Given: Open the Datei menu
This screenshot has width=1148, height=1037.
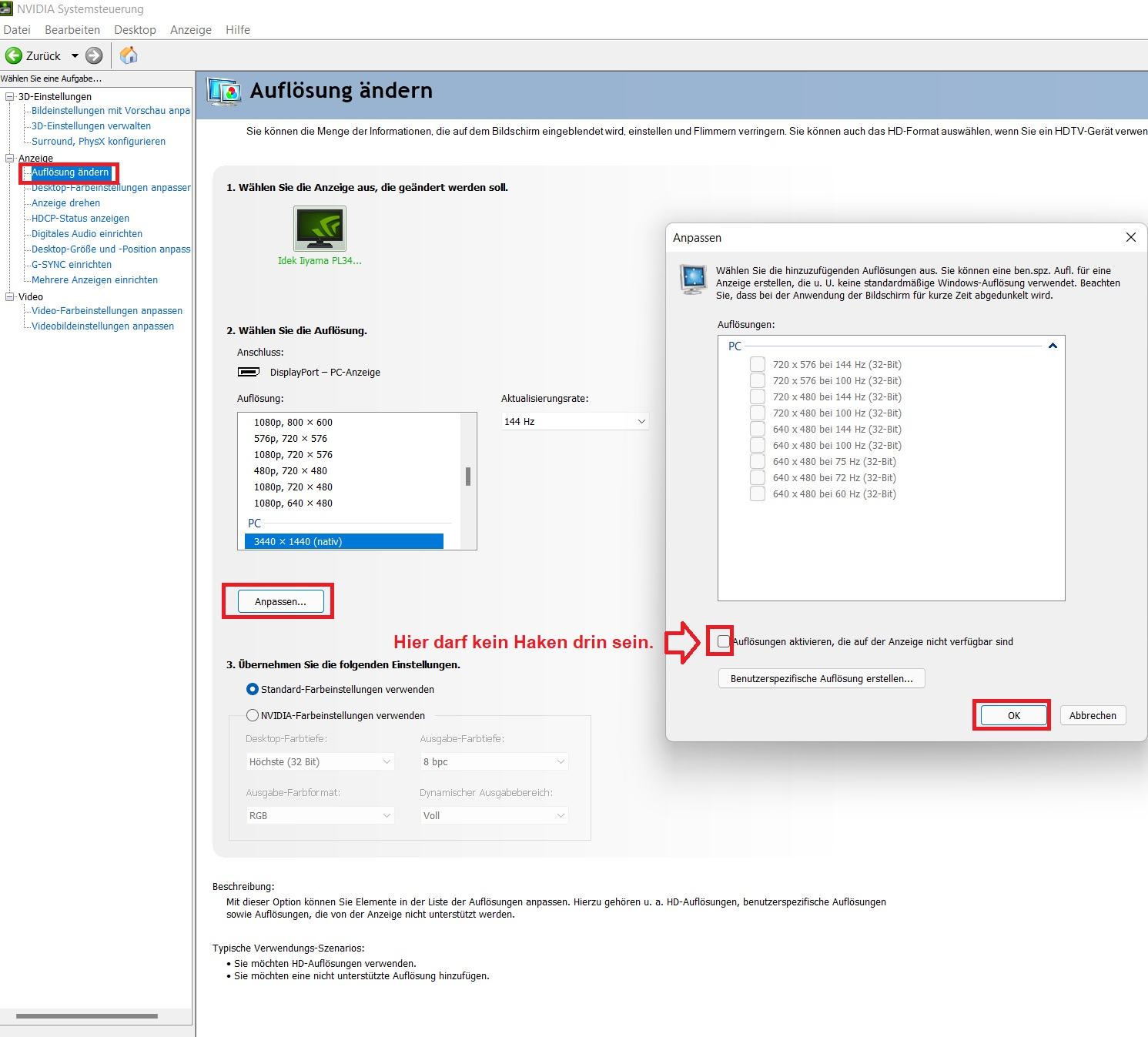Looking at the screenshot, I should click(x=17, y=30).
